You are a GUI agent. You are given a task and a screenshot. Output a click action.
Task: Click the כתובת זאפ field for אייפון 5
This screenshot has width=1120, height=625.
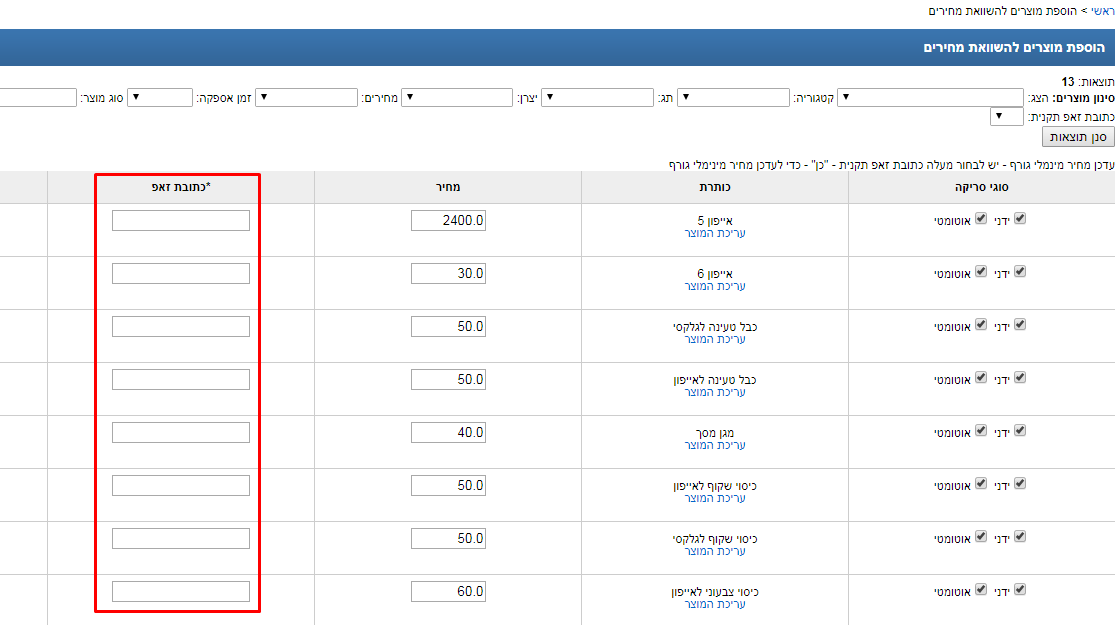point(181,221)
